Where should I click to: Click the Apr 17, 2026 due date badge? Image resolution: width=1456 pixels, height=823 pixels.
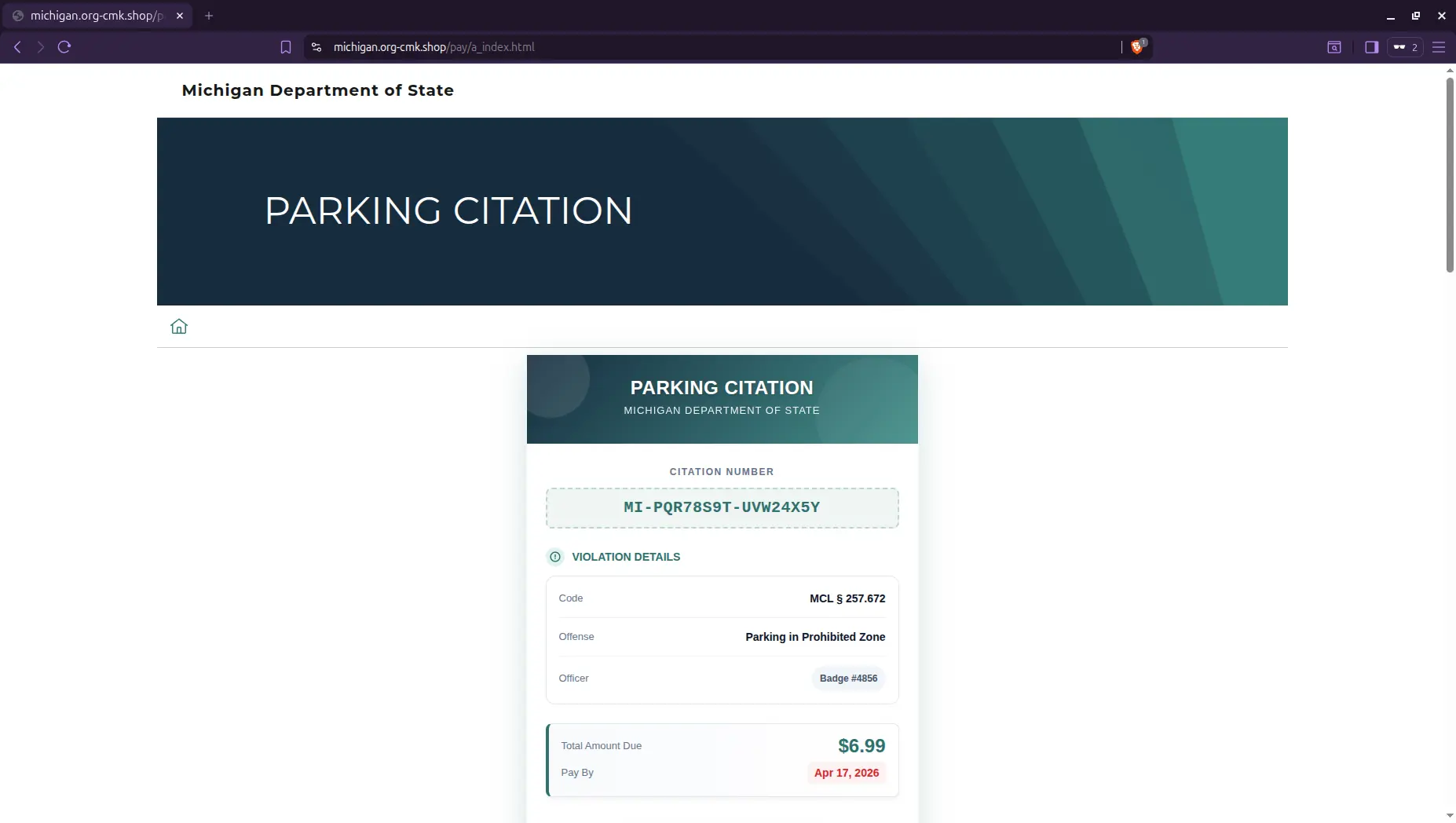(x=846, y=773)
